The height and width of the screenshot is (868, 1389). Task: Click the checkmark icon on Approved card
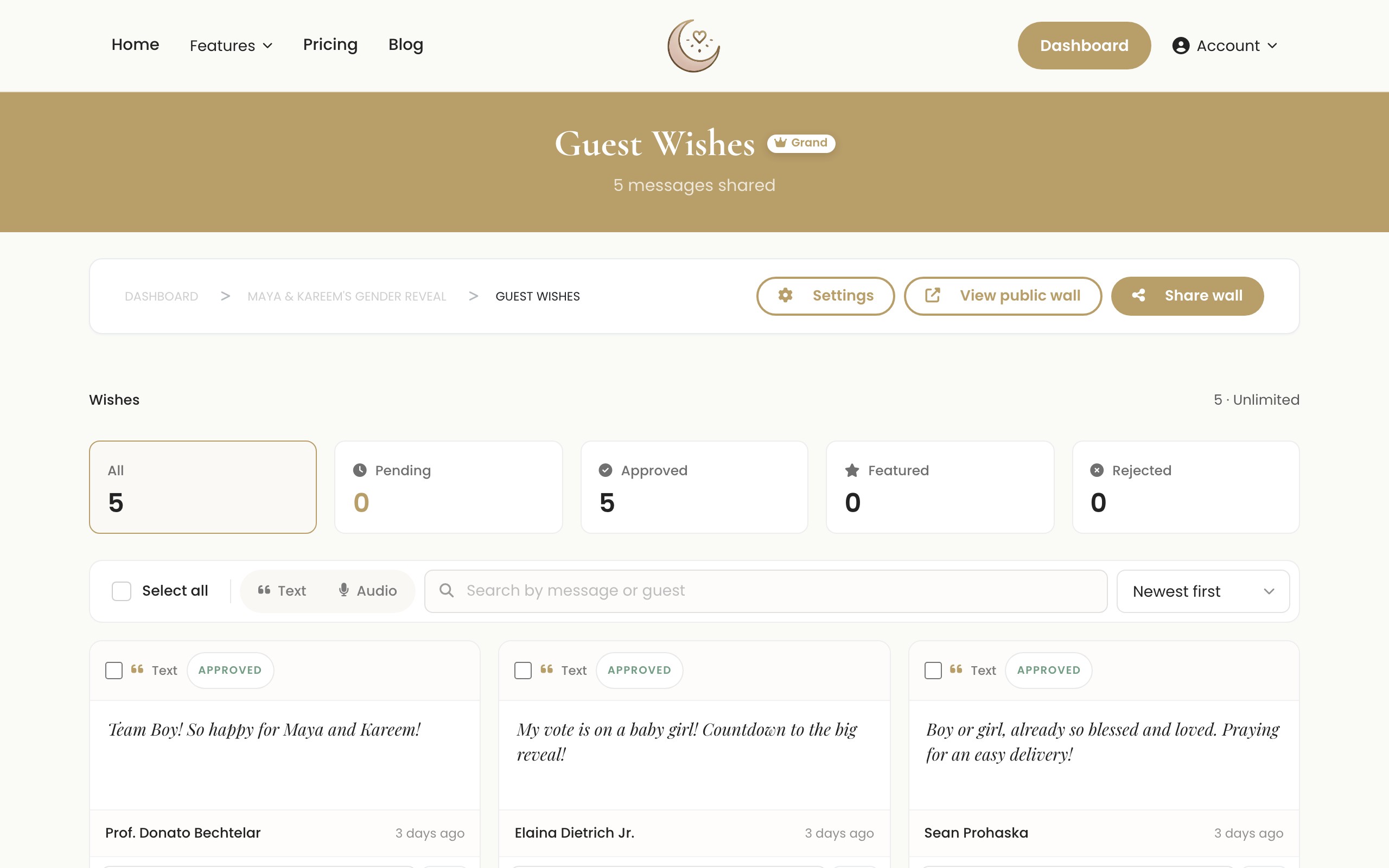point(606,470)
